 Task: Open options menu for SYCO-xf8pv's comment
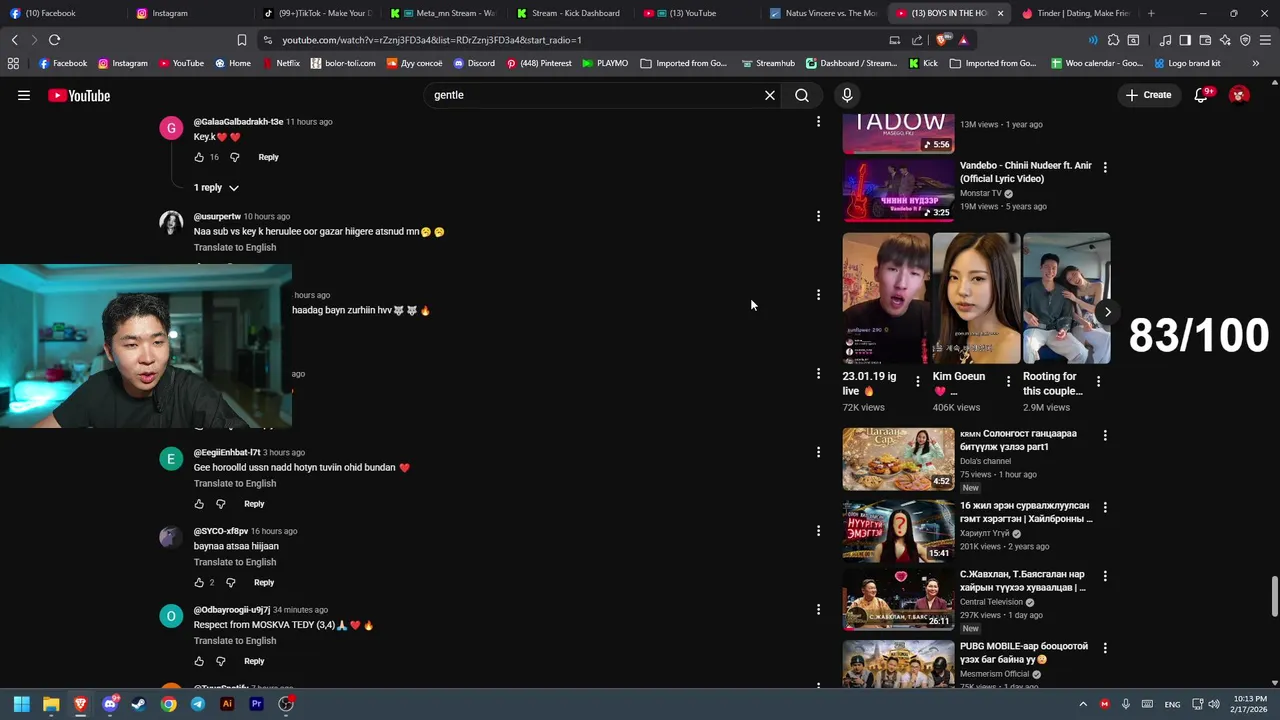pos(818,531)
